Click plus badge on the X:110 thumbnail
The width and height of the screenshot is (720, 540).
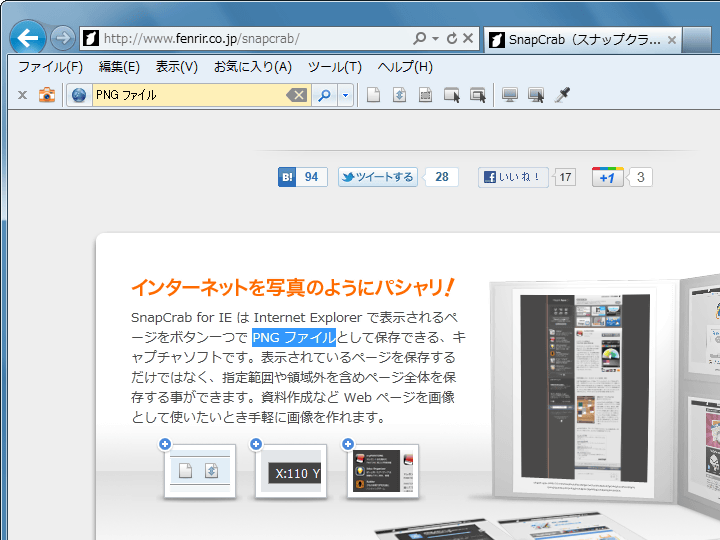click(x=256, y=444)
